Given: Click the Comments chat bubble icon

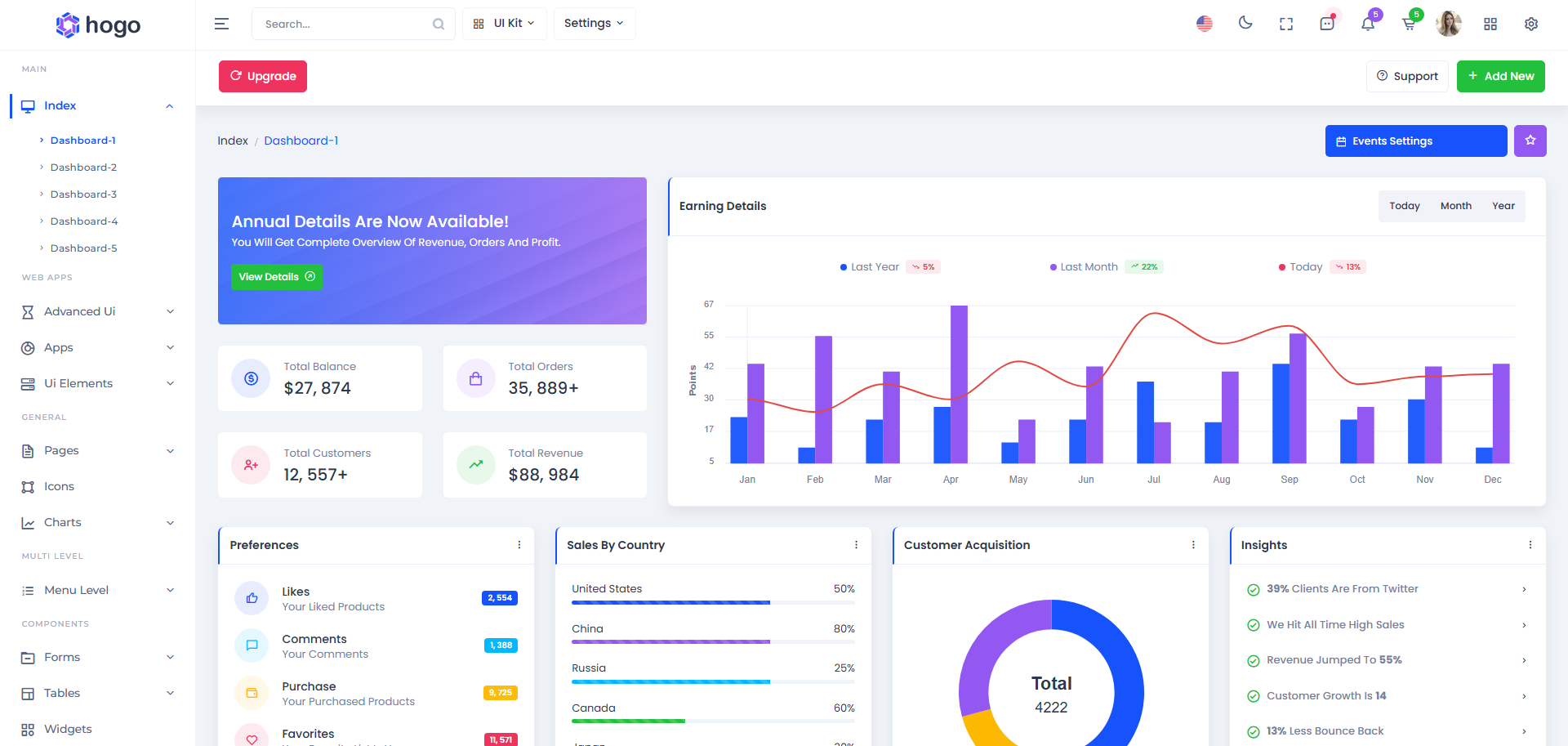Looking at the screenshot, I should click(x=252, y=645).
